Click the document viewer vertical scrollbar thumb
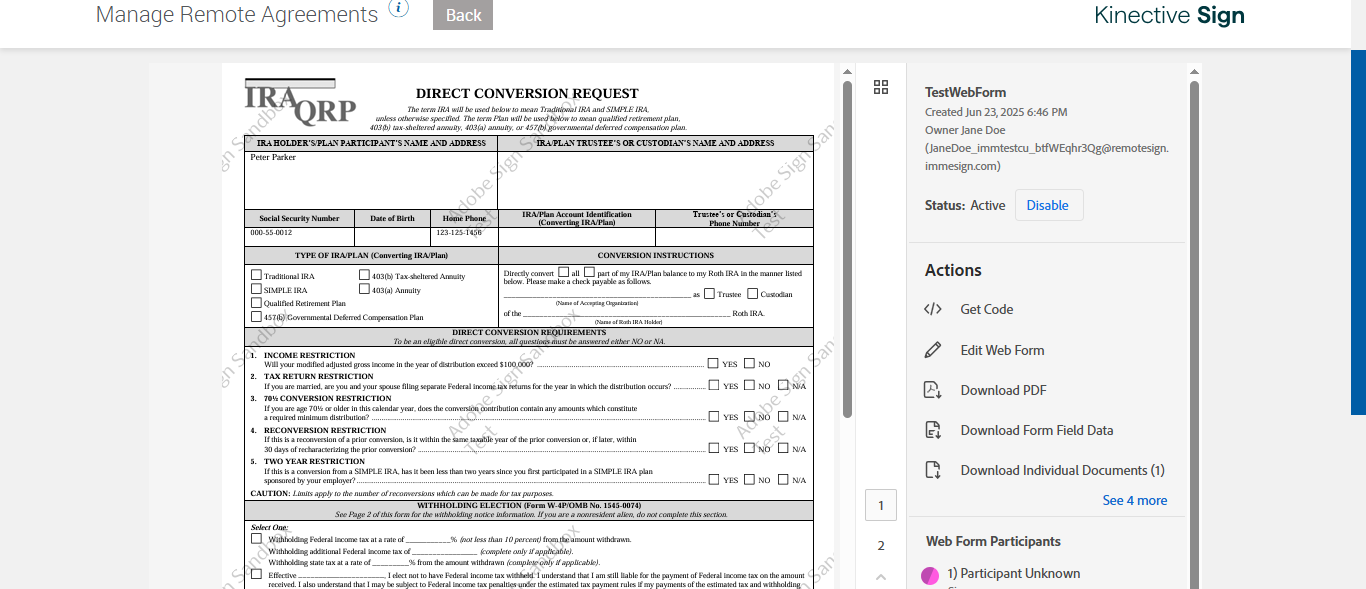Screen dimensions: 1366x589 click(x=847, y=250)
